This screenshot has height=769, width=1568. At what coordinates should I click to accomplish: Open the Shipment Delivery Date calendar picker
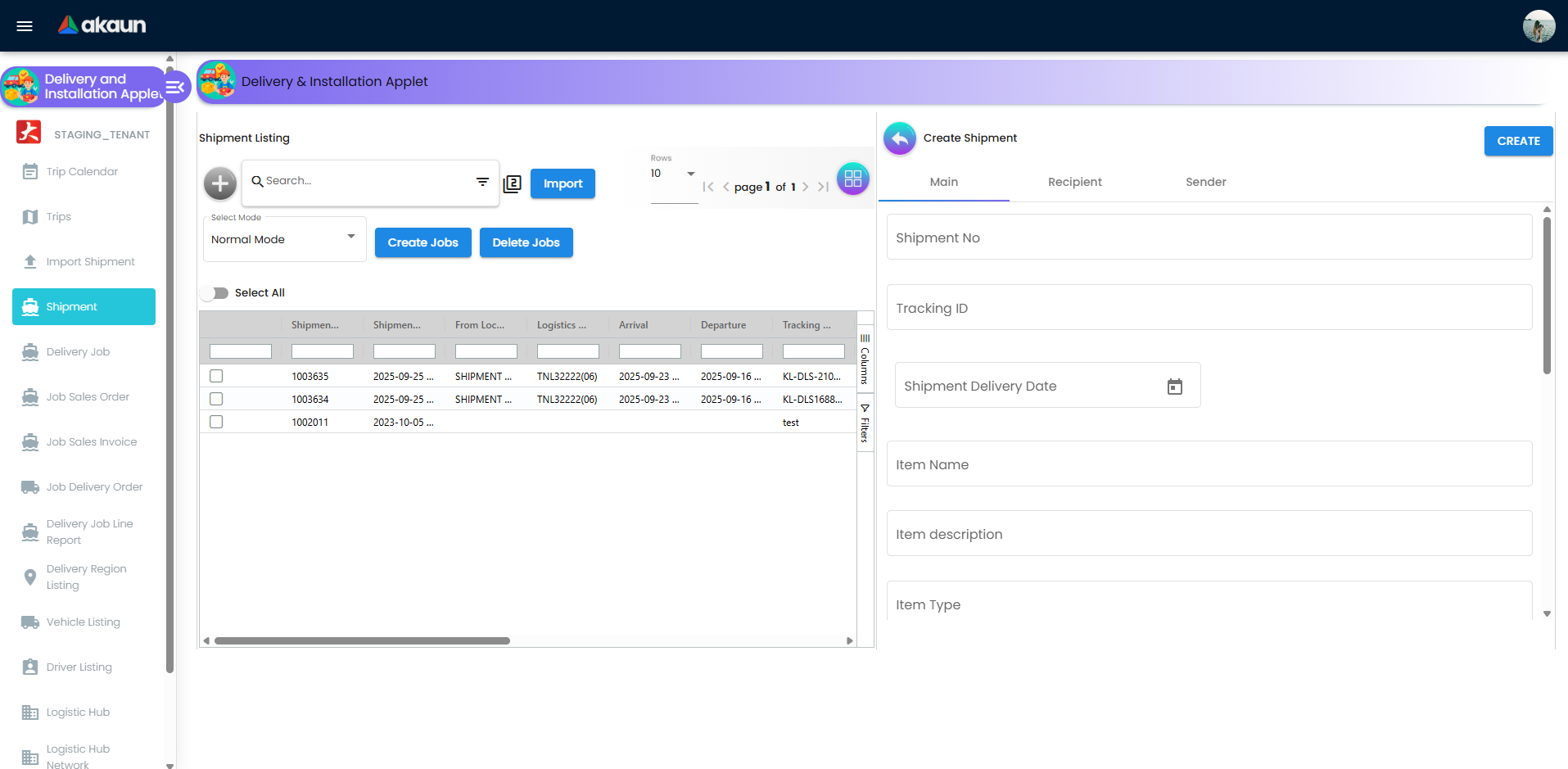(x=1174, y=386)
